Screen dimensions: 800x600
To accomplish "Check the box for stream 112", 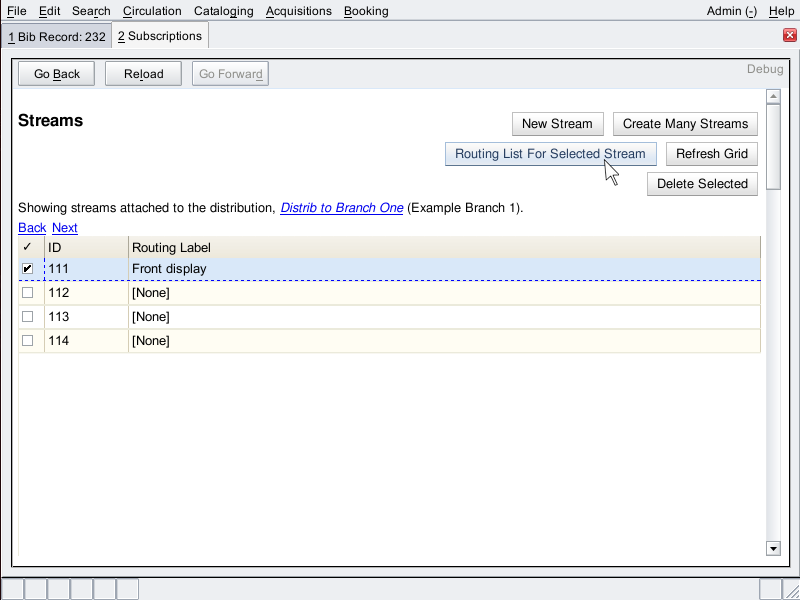I will coord(28,293).
